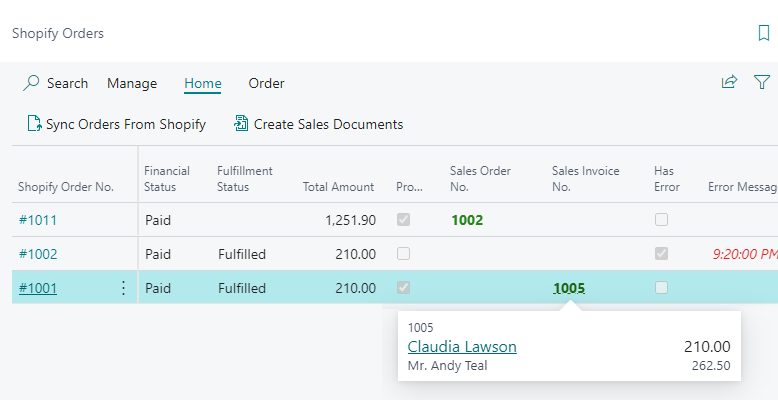
Task: Click the Search label
Action: point(67,83)
